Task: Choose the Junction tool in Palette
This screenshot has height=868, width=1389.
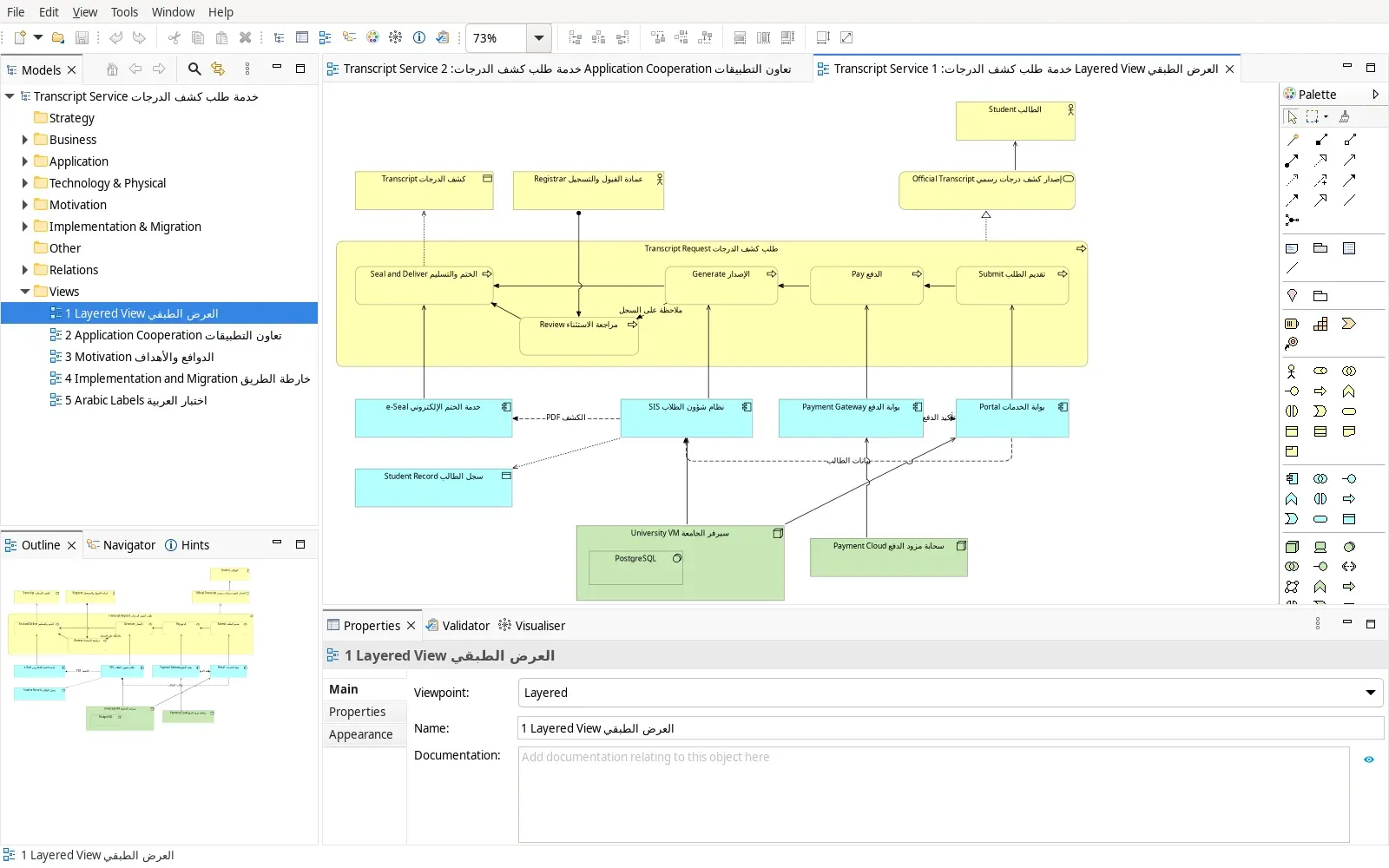Action: point(1292,220)
